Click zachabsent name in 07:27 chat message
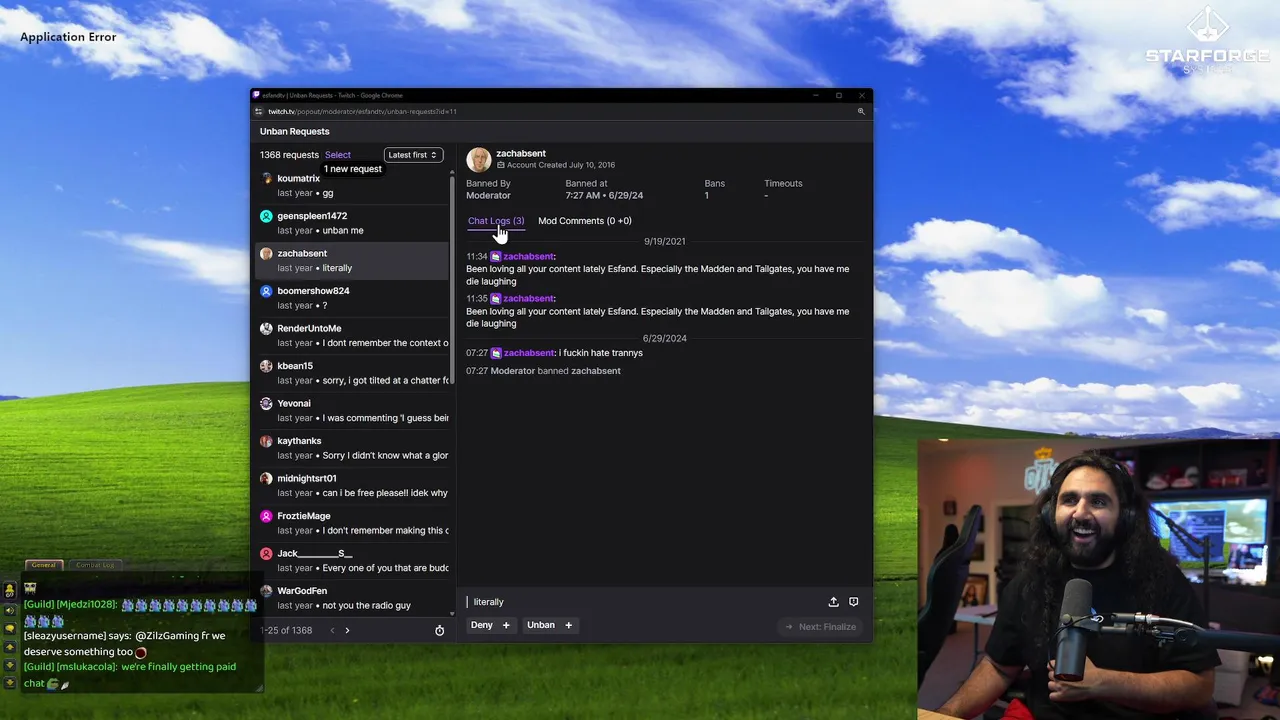The image size is (1280, 720). pos(528,353)
